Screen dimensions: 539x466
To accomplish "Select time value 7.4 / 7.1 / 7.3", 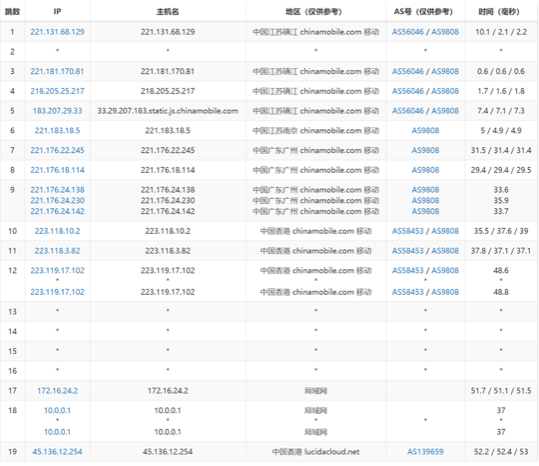I will [501, 111].
